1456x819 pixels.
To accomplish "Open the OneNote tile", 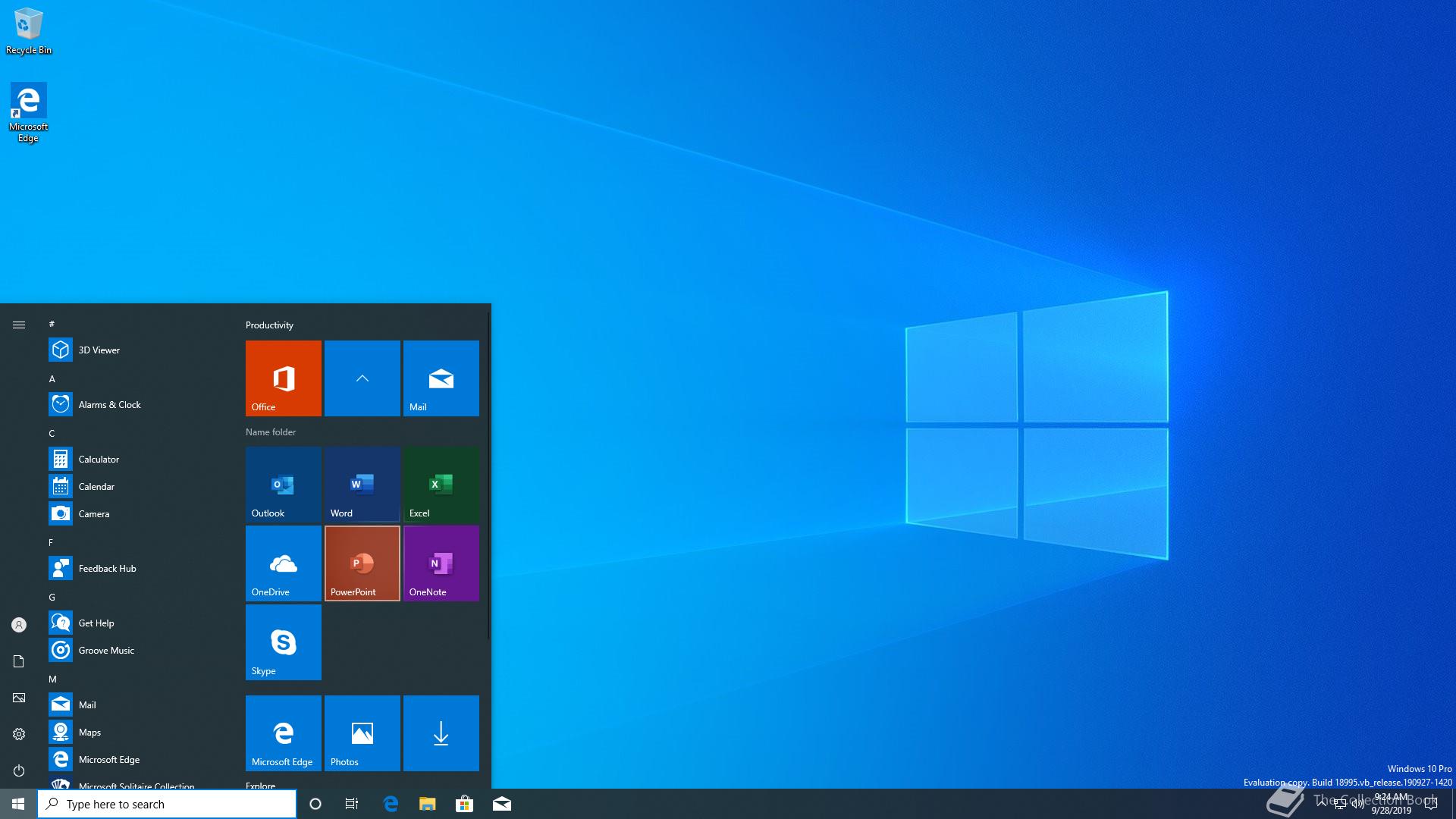I will (x=441, y=563).
